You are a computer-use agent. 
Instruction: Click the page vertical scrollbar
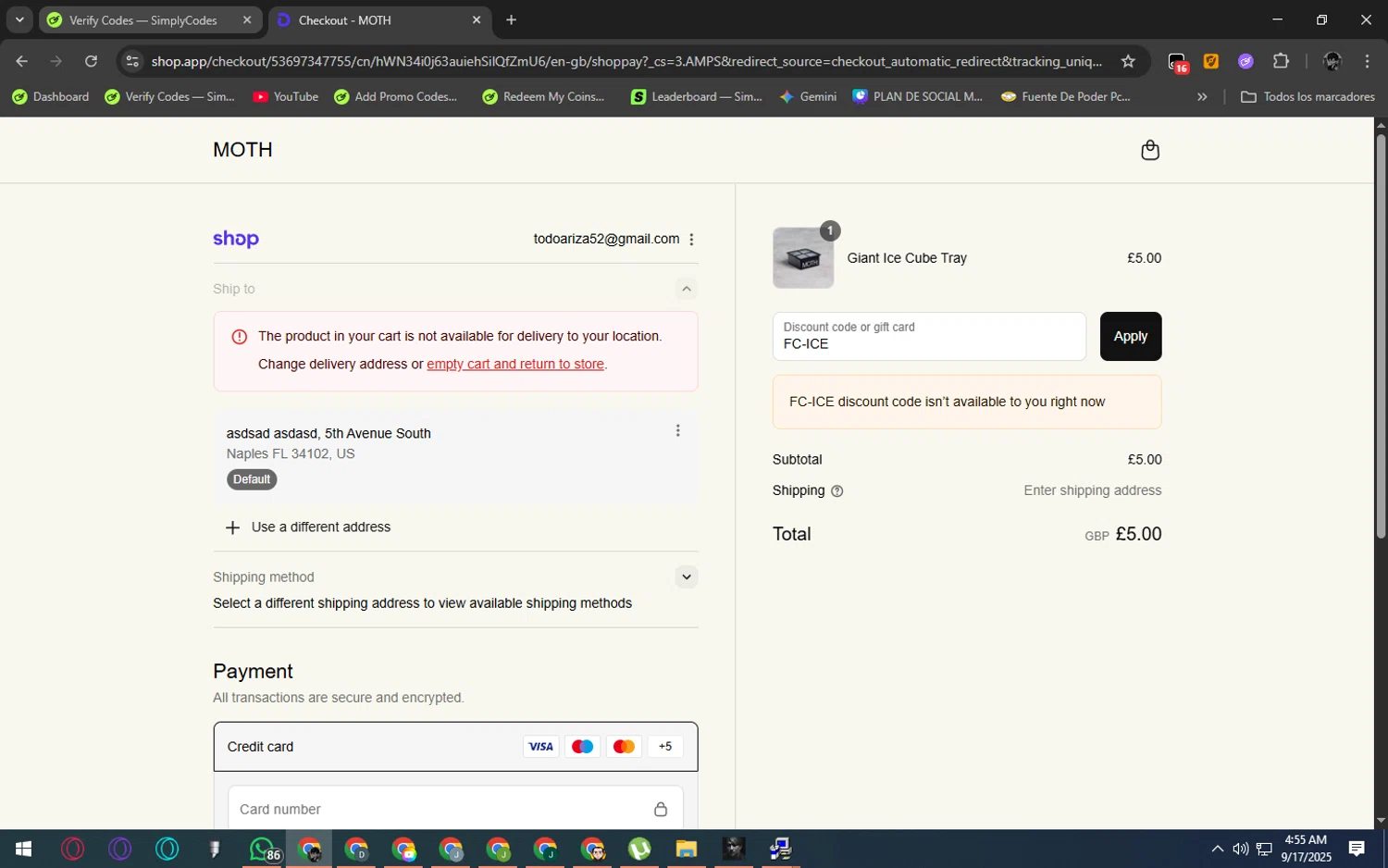coord(1381,338)
